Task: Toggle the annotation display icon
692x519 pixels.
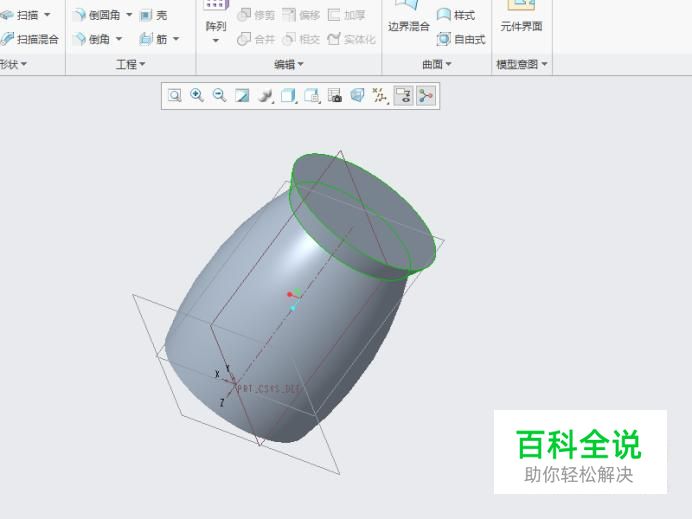Action: (x=403, y=95)
